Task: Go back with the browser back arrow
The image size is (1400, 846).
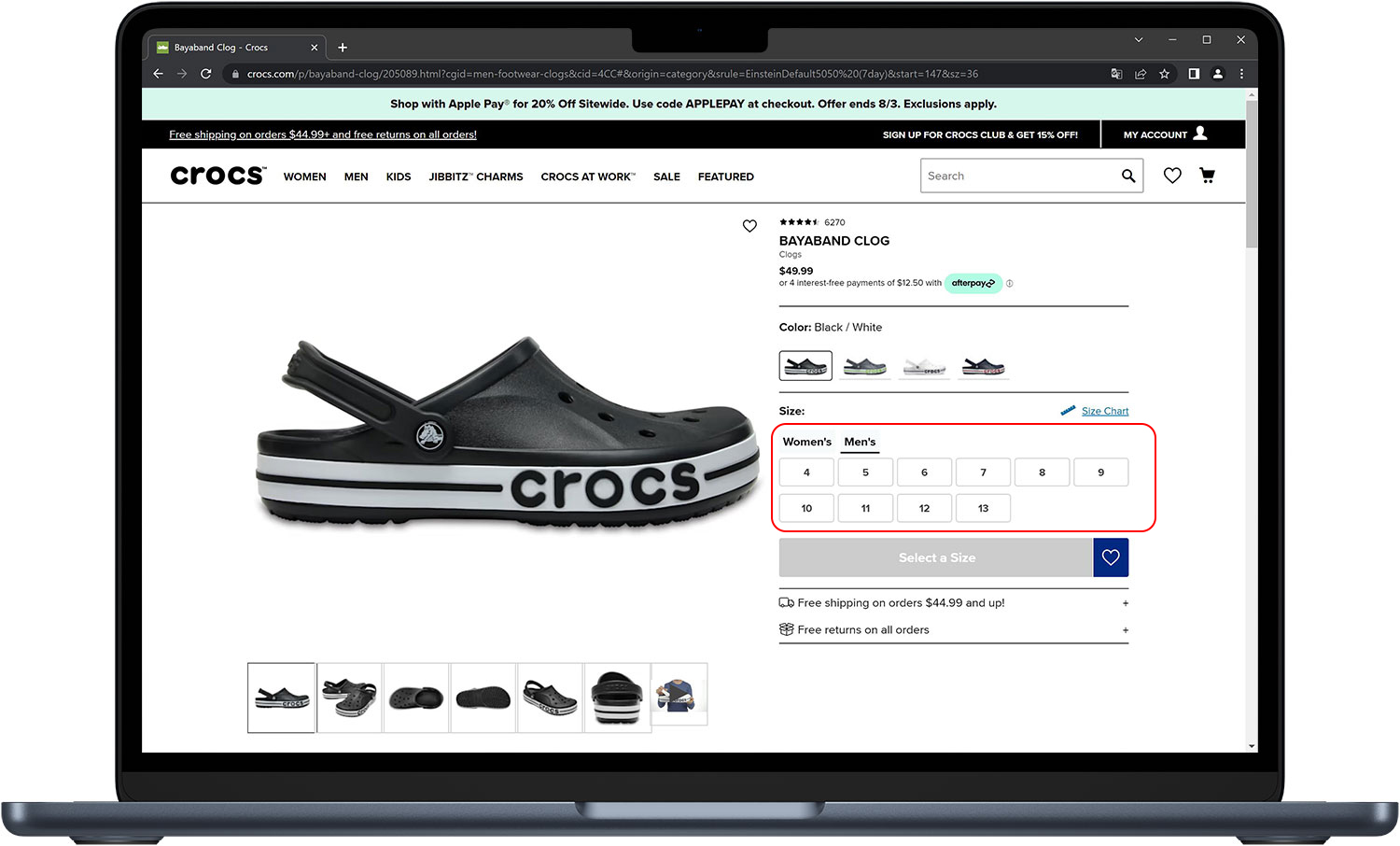Action: click(x=158, y=74)
